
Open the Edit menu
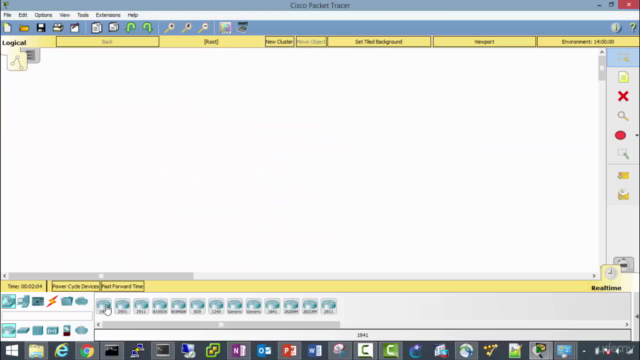[x=23, y=15]
